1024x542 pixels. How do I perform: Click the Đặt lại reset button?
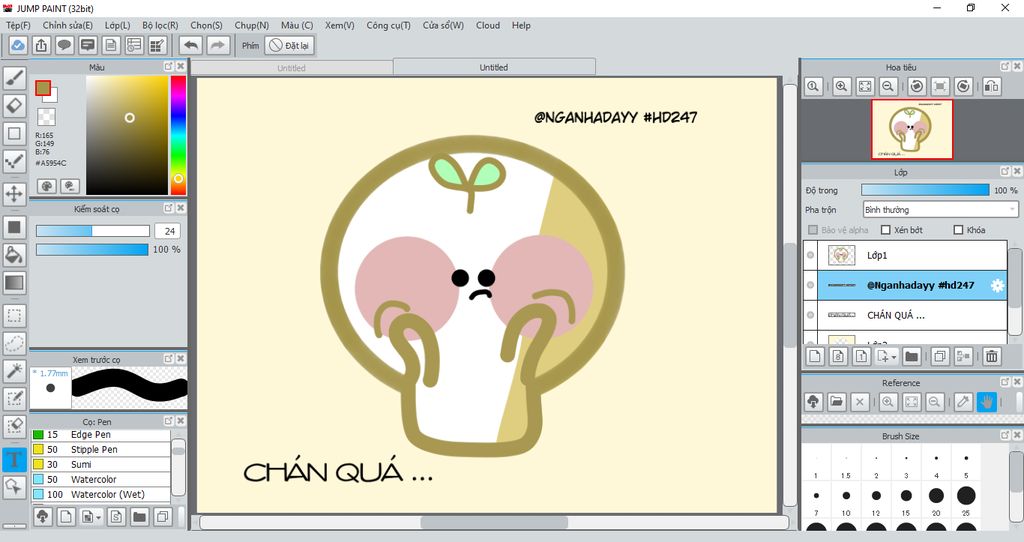click(x=289, y=46)
